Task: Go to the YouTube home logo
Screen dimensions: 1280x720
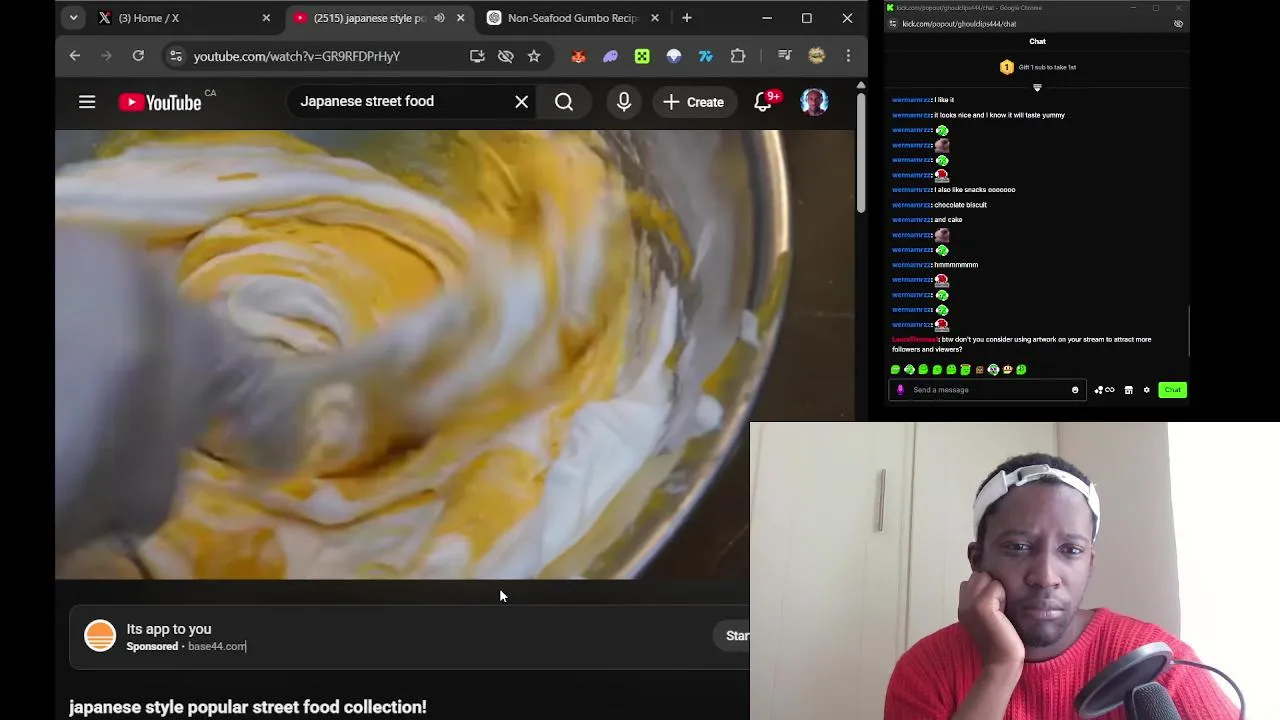Action: 160,102
